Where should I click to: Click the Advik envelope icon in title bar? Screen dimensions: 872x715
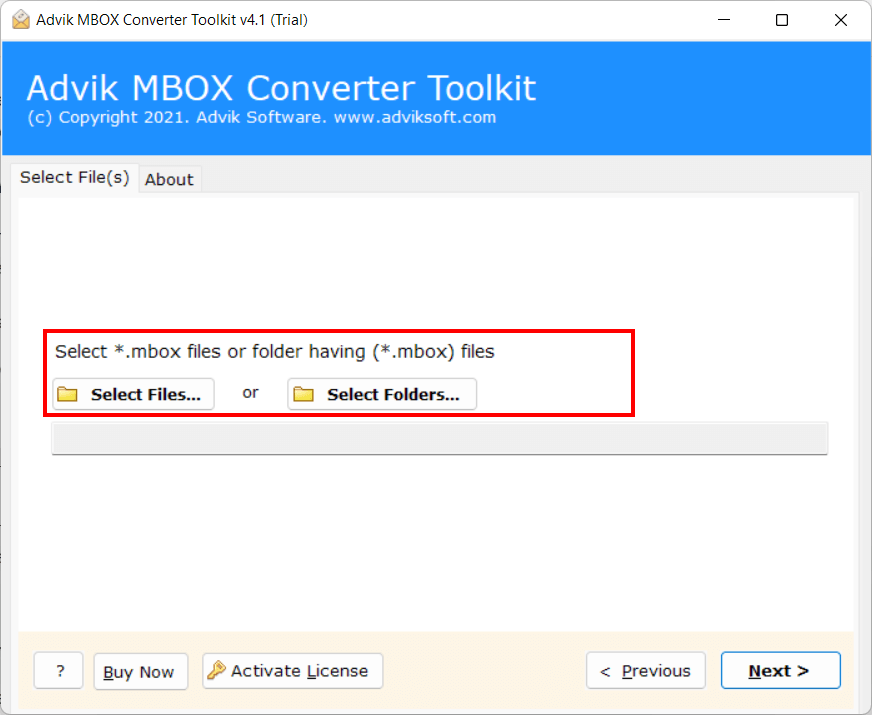click(x=21, y=19)
